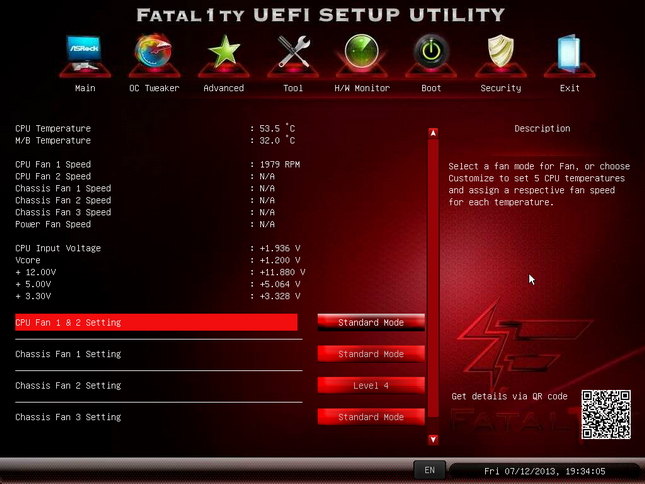Click the scroll up arrow
Viewport: 645px width, 484px height.
(433, 133)
